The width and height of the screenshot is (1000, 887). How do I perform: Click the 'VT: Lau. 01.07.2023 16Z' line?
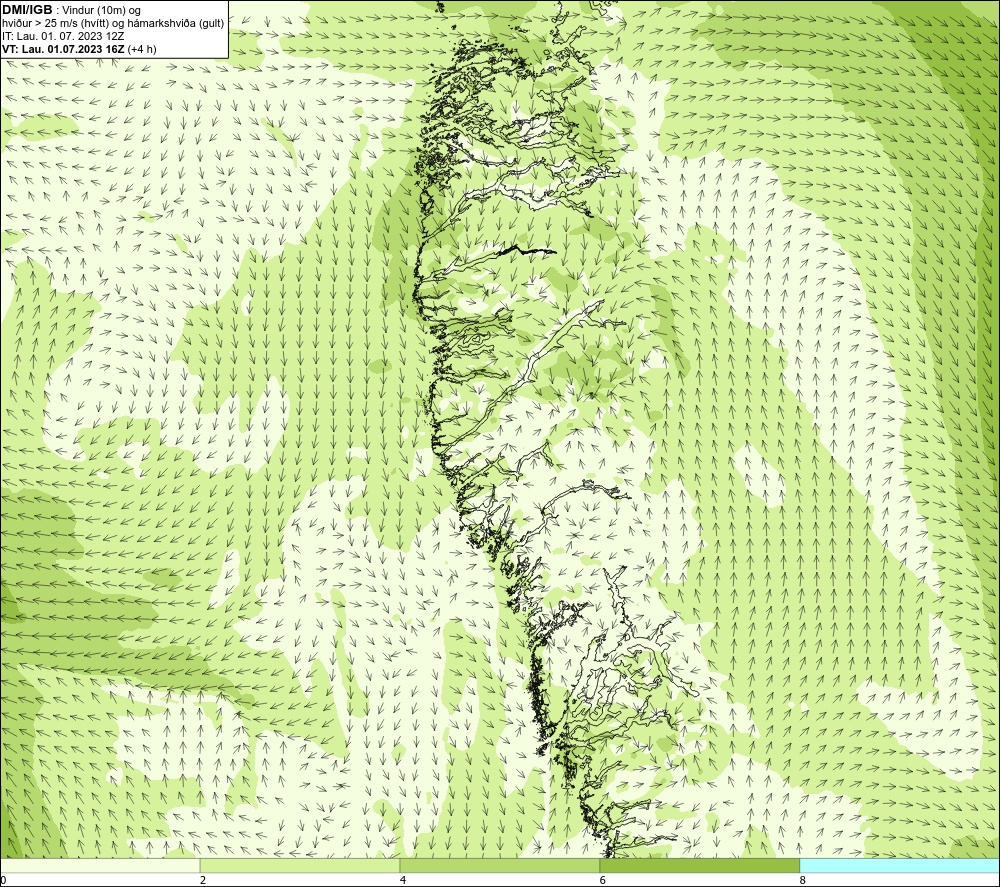point(79,49)
